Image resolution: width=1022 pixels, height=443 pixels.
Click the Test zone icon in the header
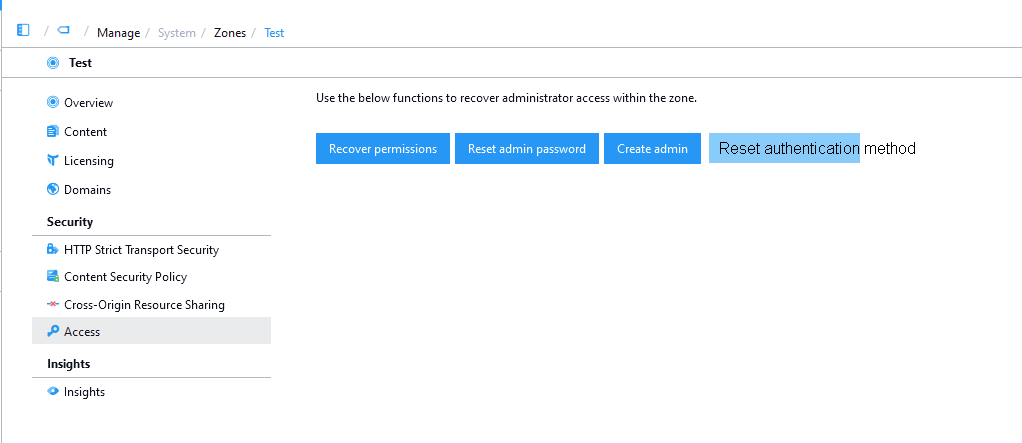tap(53, 62)
